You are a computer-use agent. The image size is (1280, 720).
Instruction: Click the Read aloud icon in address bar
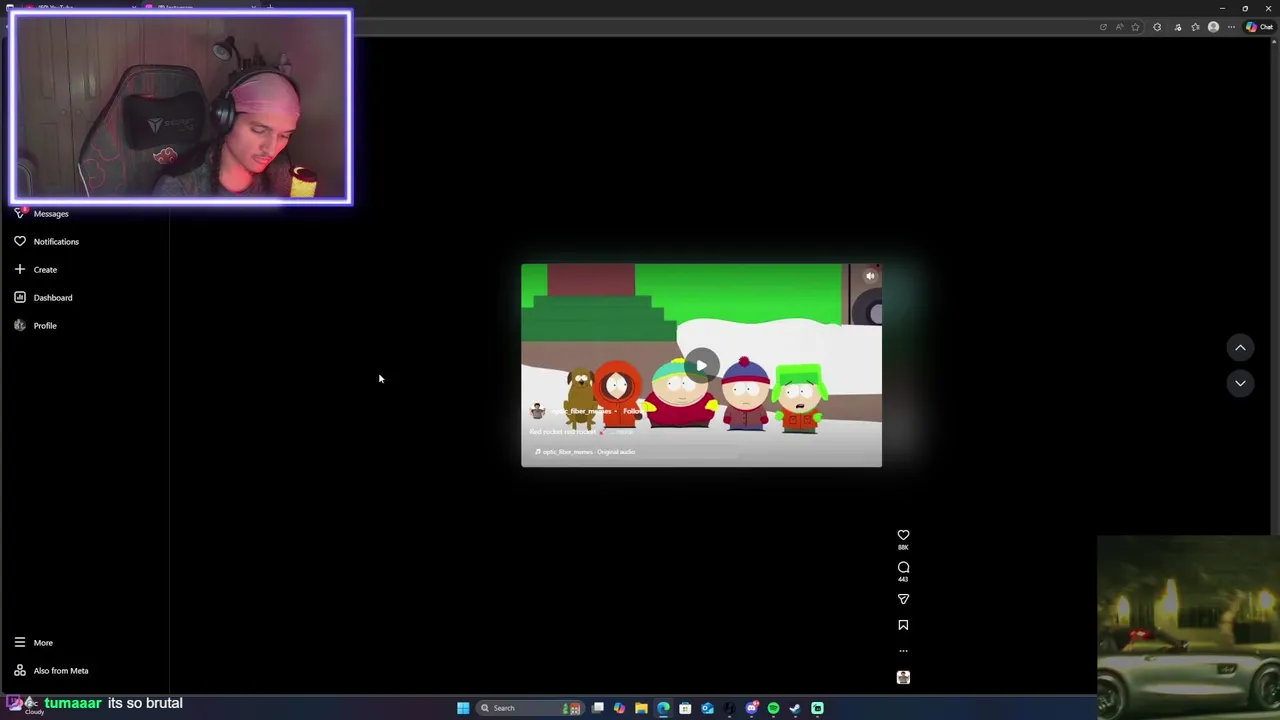coord(1119,27)
